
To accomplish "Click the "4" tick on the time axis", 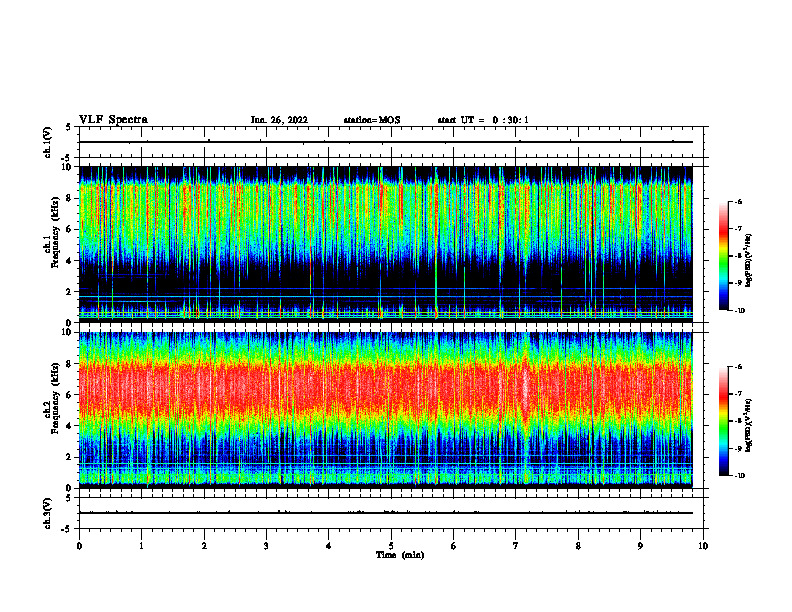I will 329,546.
